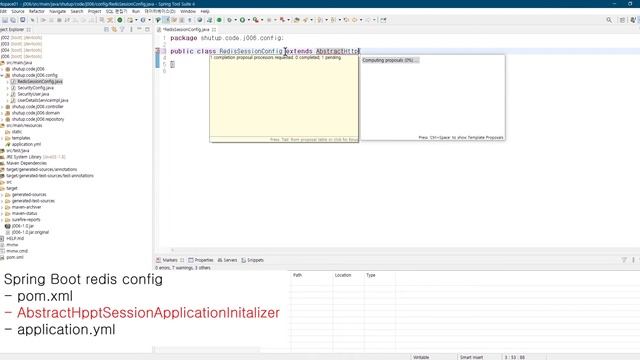Expand the maven-archiver folder
This screenshot has width=640, height=360.
tap(2, 207)
